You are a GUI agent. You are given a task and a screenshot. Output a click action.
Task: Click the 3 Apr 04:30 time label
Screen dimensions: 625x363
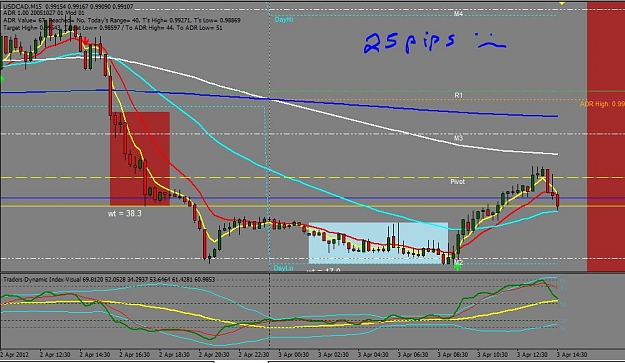coord(373,355)
